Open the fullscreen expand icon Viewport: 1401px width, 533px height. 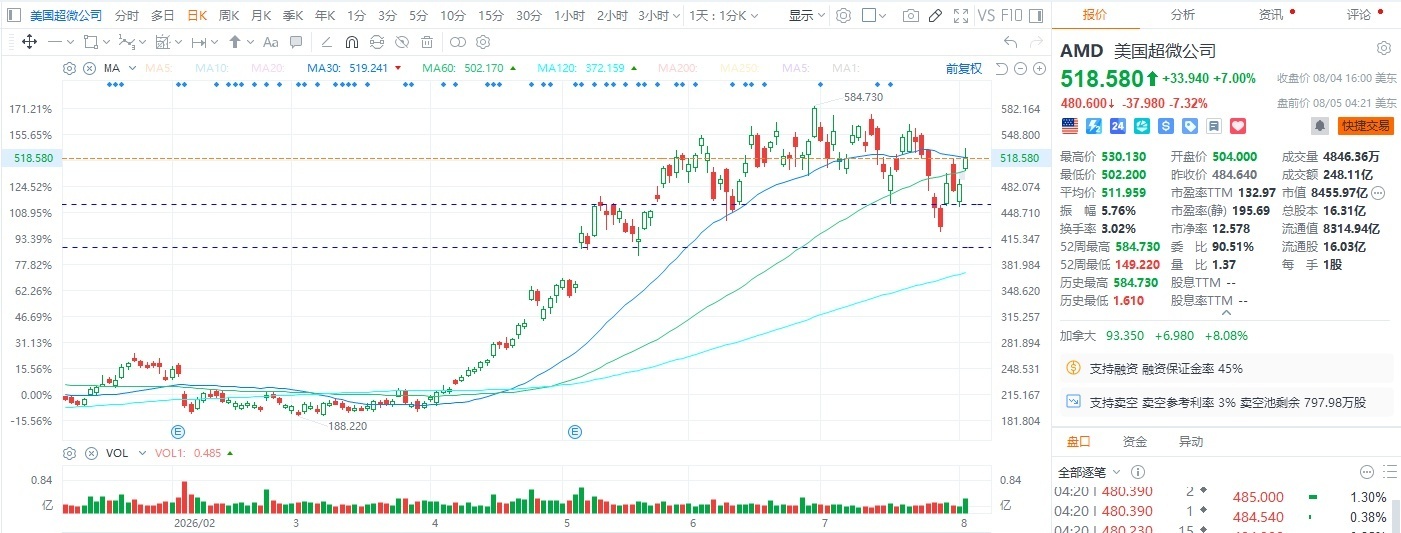[x=961, y=16]
